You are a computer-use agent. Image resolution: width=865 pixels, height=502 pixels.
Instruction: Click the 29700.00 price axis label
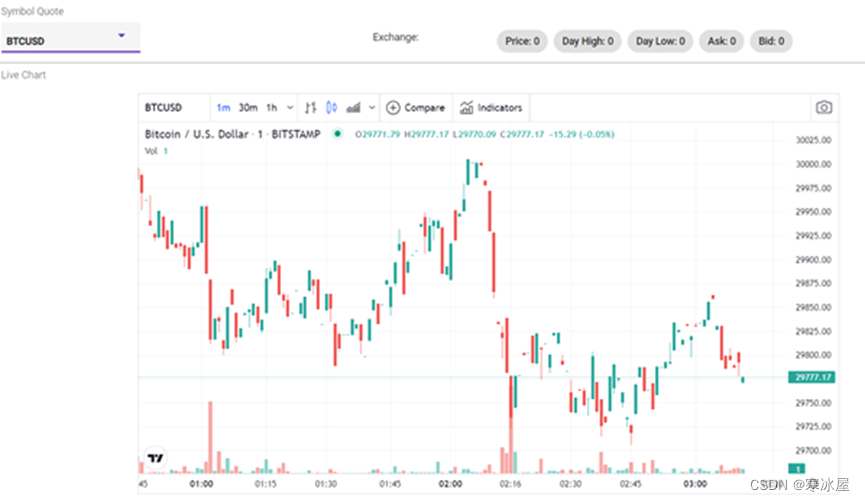coord(813,451)
